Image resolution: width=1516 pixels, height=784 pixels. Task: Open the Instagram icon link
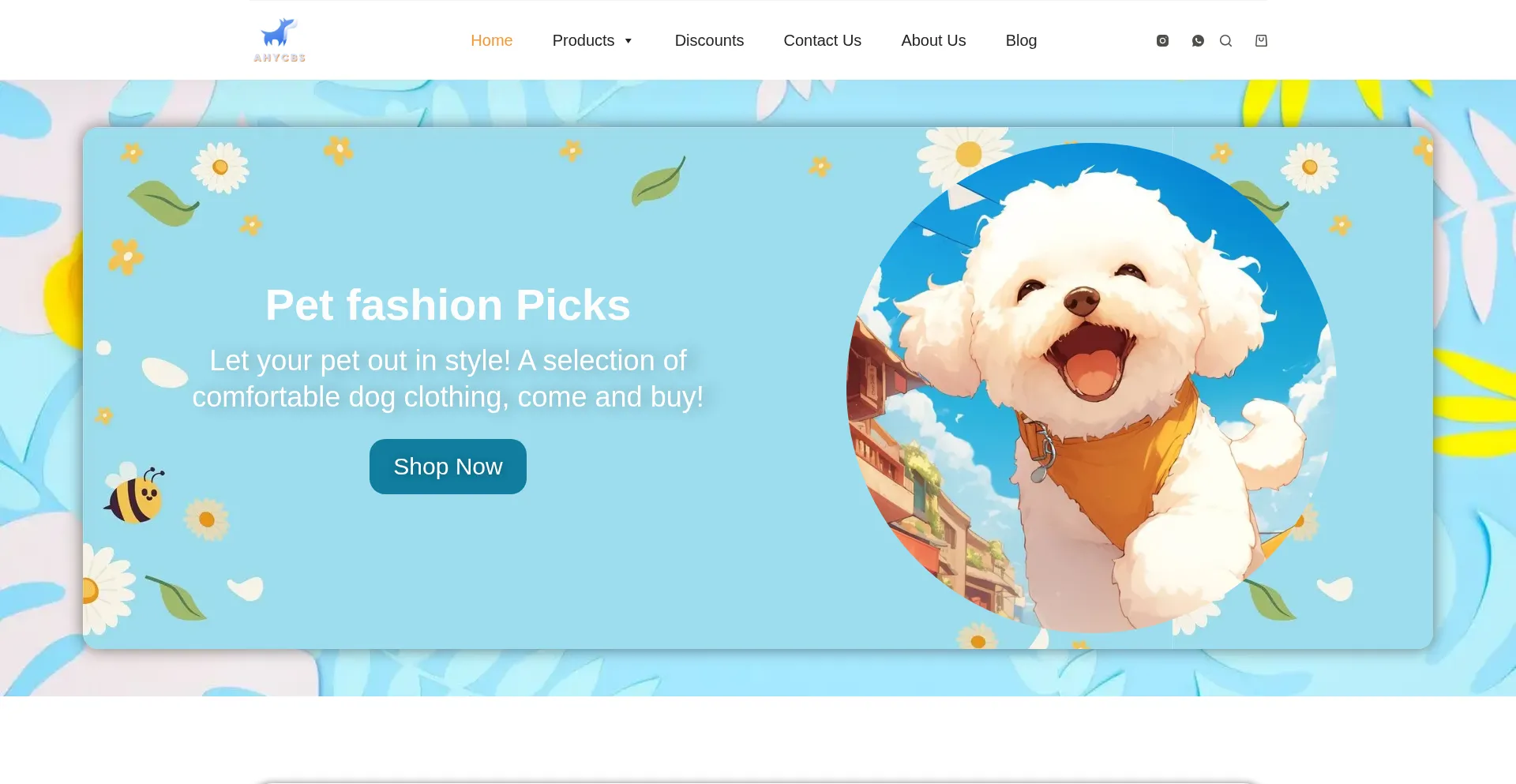click(x=1162, y=41)
